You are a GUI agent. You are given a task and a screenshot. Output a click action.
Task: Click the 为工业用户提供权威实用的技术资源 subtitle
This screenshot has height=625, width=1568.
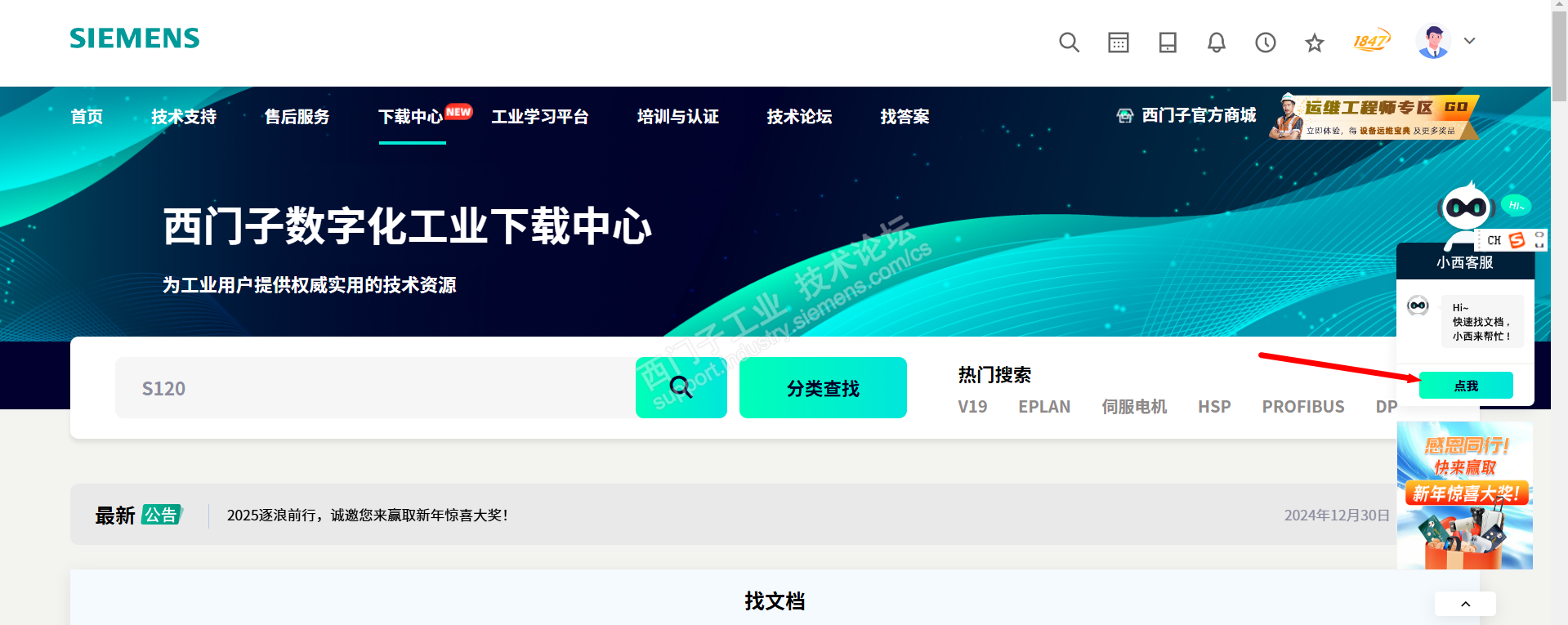(310, 285)
